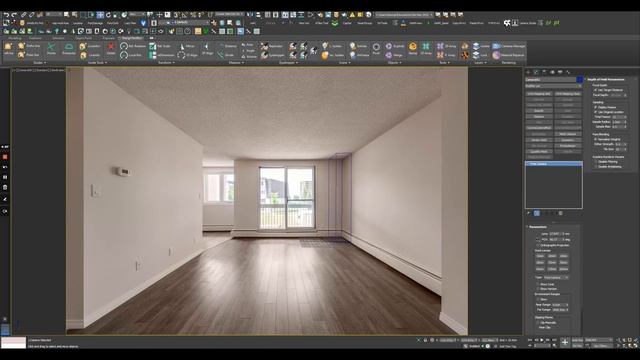640x360 pixels.
Task: Open the Object Paint ribbon tab
Action: [83, 38]
